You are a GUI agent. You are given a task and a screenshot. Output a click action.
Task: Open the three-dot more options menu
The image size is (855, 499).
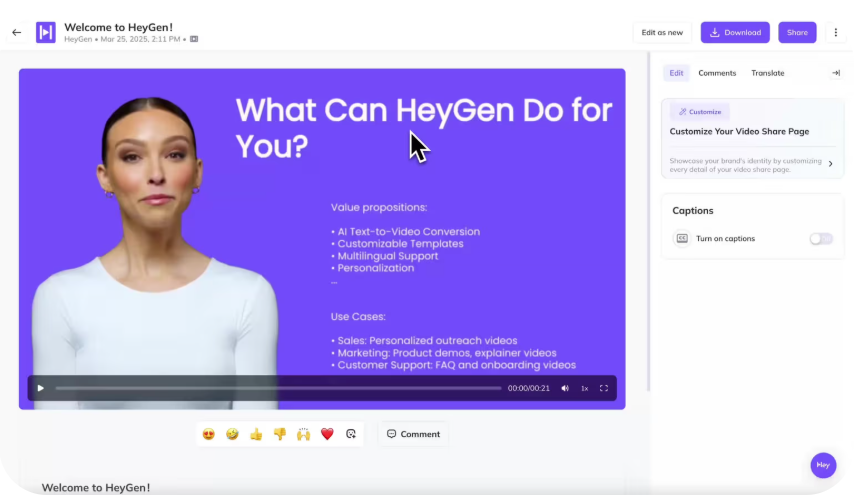coord(835,33)
